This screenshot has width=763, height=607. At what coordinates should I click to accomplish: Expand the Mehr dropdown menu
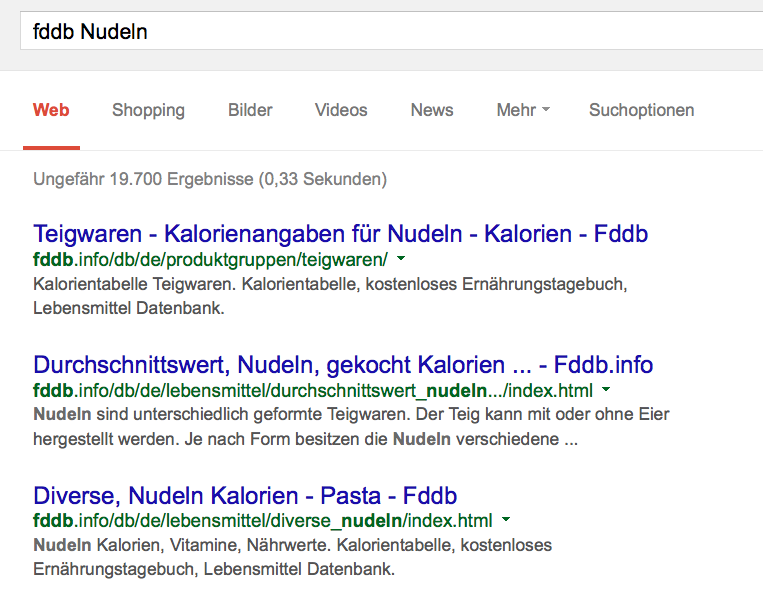[x=523, y=110]
